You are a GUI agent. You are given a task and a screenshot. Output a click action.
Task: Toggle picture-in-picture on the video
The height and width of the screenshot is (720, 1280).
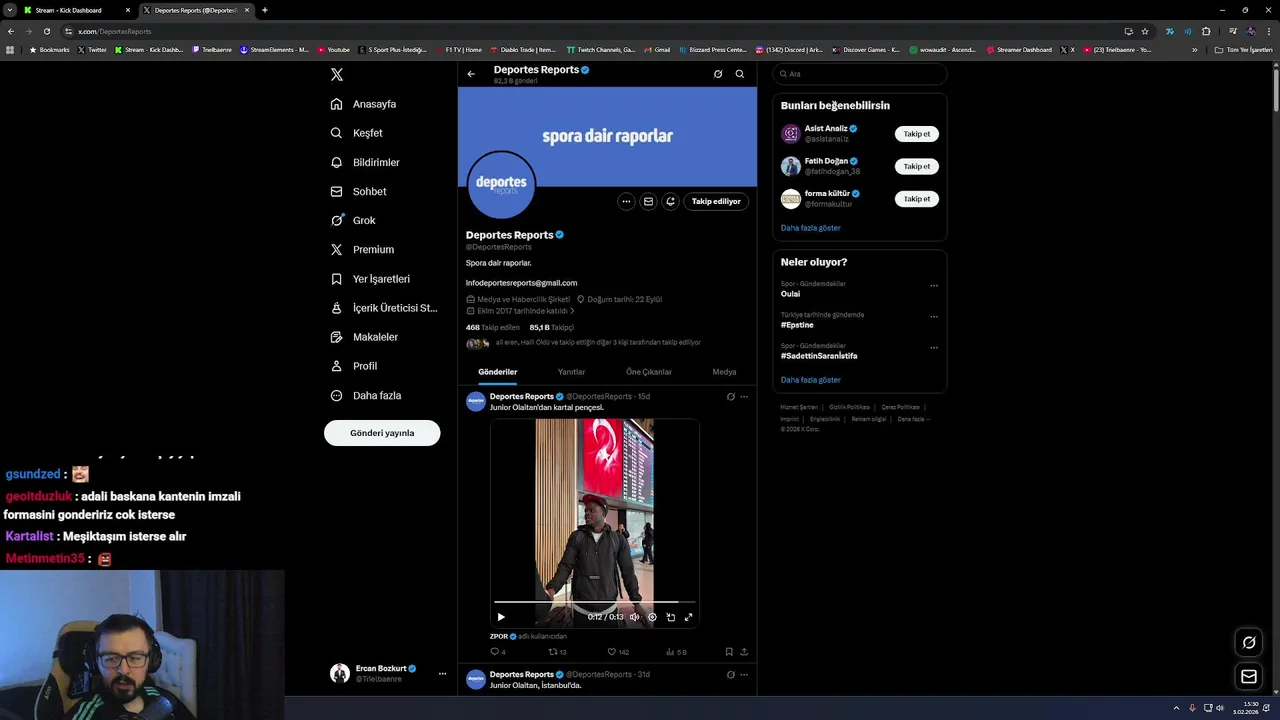pyautogui.click(x=670, y=617)
